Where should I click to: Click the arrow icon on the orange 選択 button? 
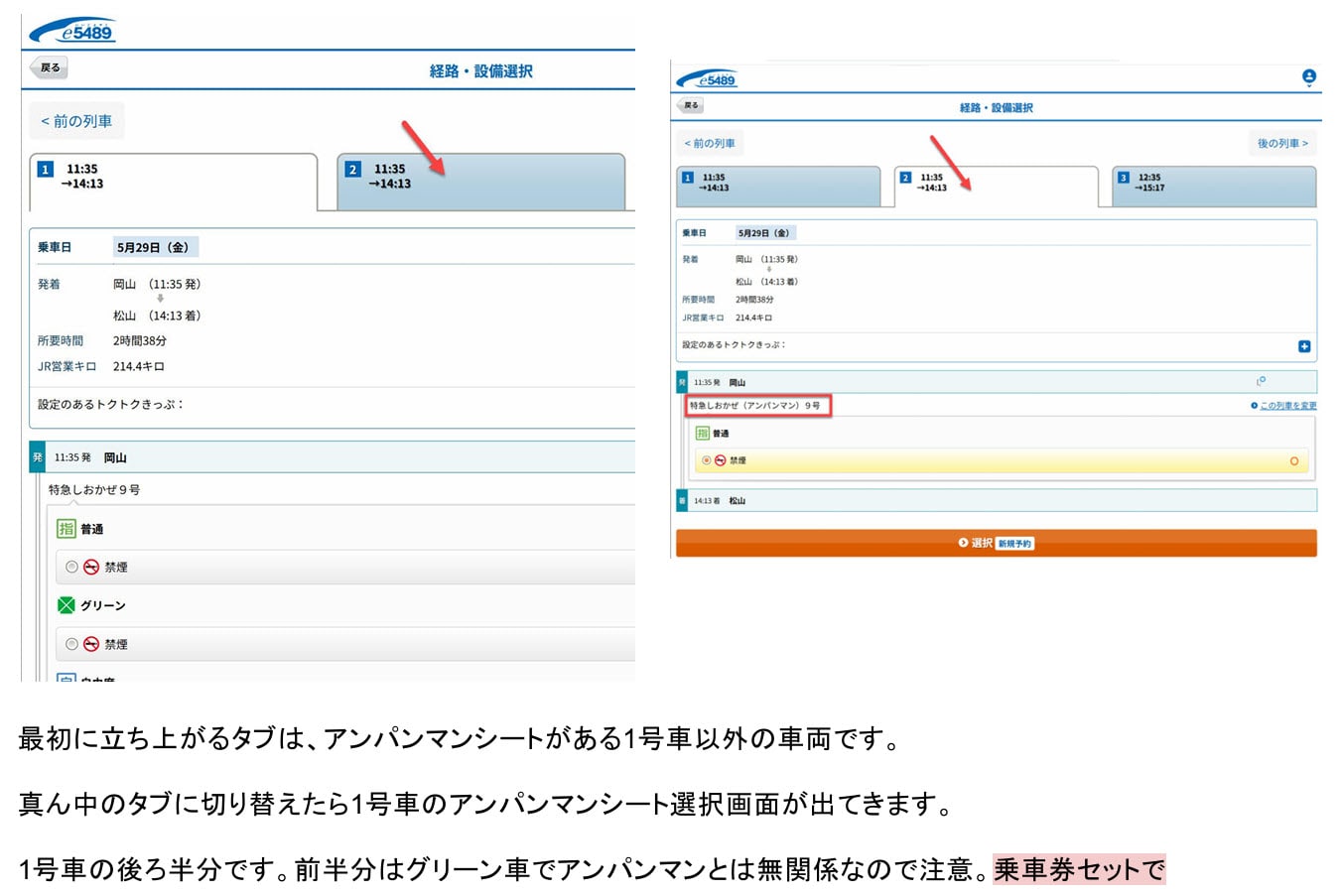(x=963, y=543)
